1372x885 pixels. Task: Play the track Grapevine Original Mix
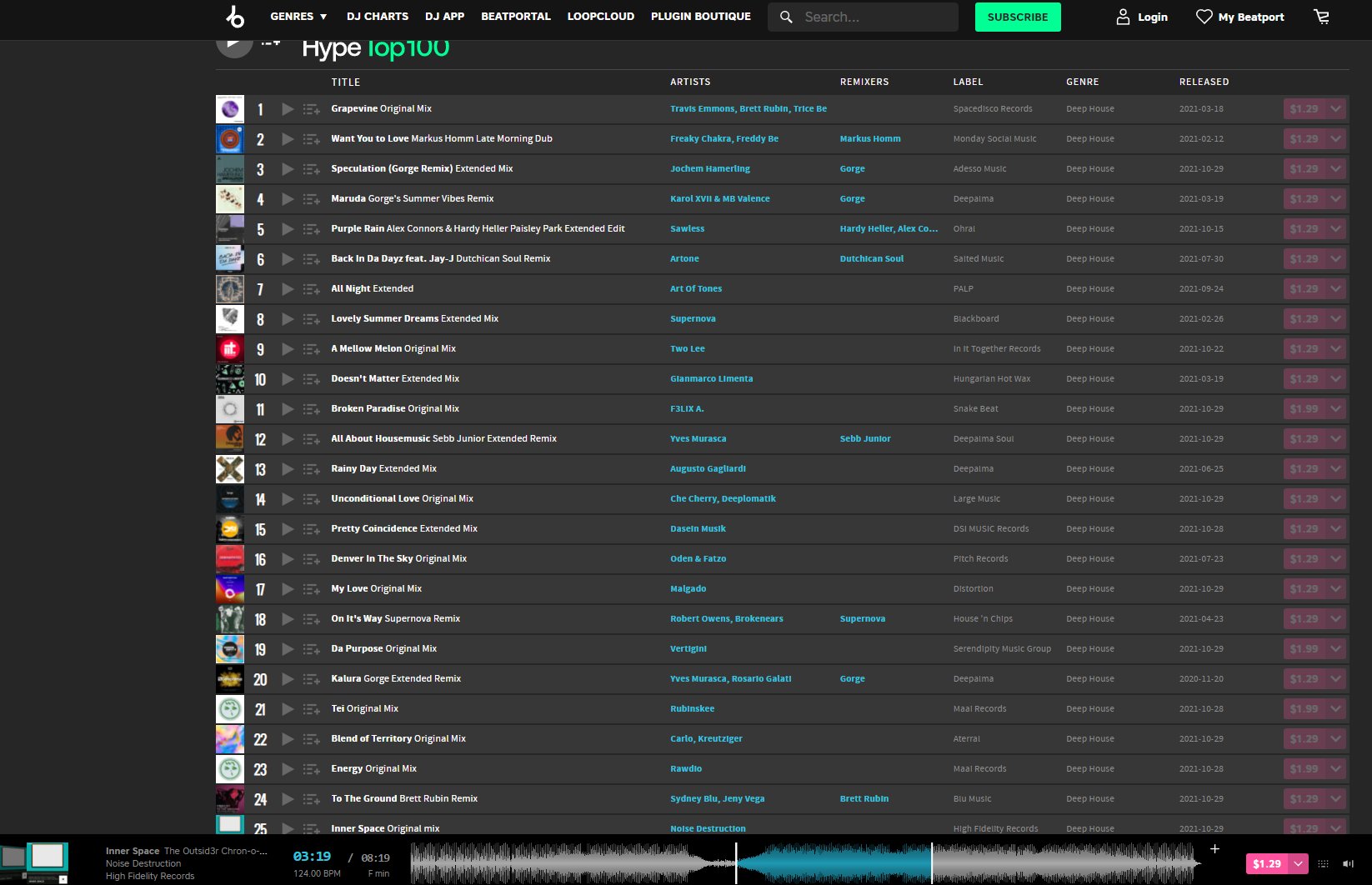click(288, 109)
